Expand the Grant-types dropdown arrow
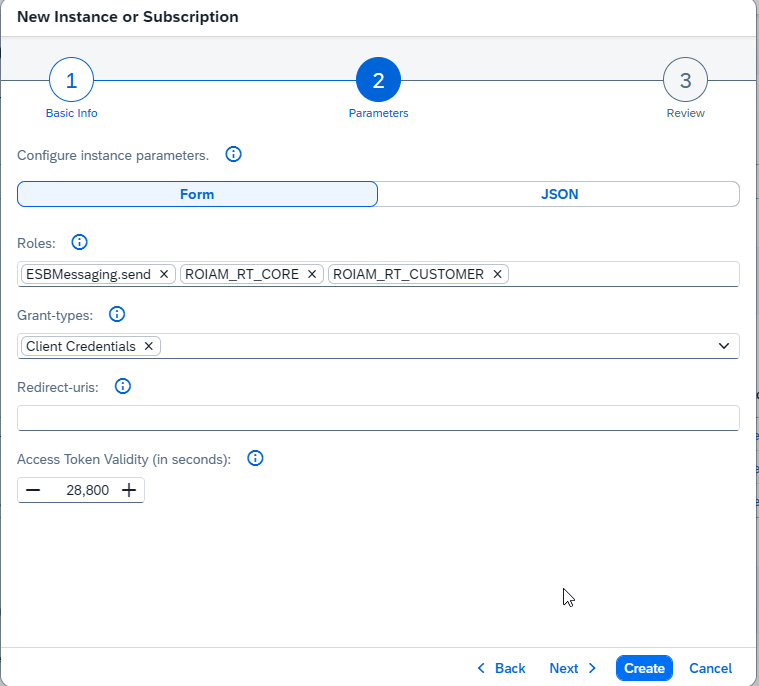This screenshot has height=686, width=759. (724, 346)
